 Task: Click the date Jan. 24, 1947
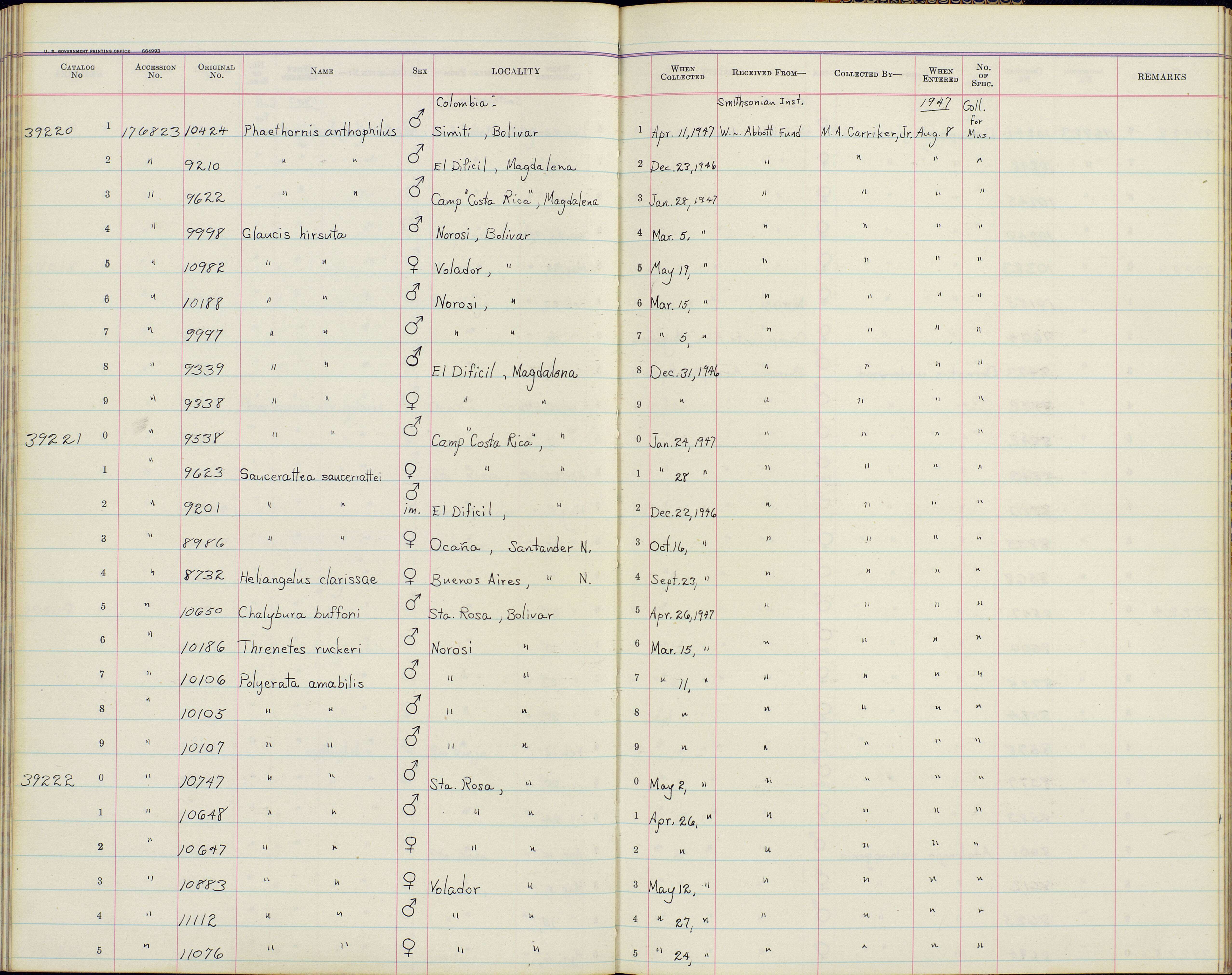[x=683, y=441]
